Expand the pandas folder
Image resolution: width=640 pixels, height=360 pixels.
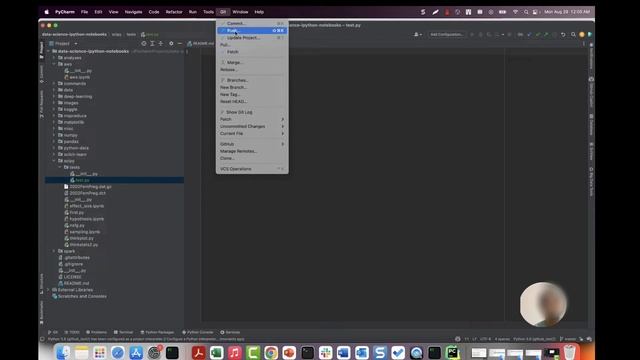coord(54,141)
